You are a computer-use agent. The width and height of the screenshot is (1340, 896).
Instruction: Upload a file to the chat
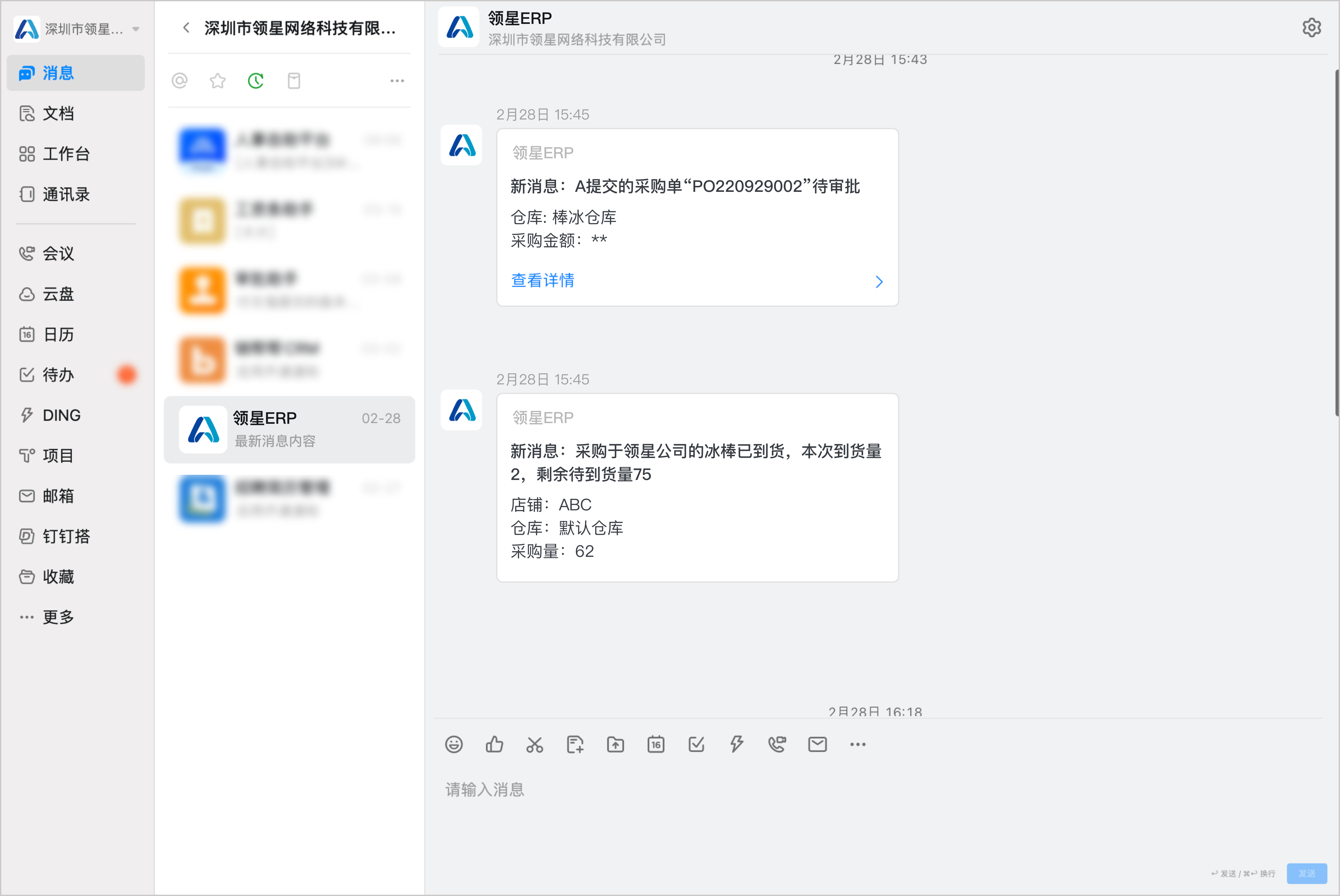[x=615, y=745]
